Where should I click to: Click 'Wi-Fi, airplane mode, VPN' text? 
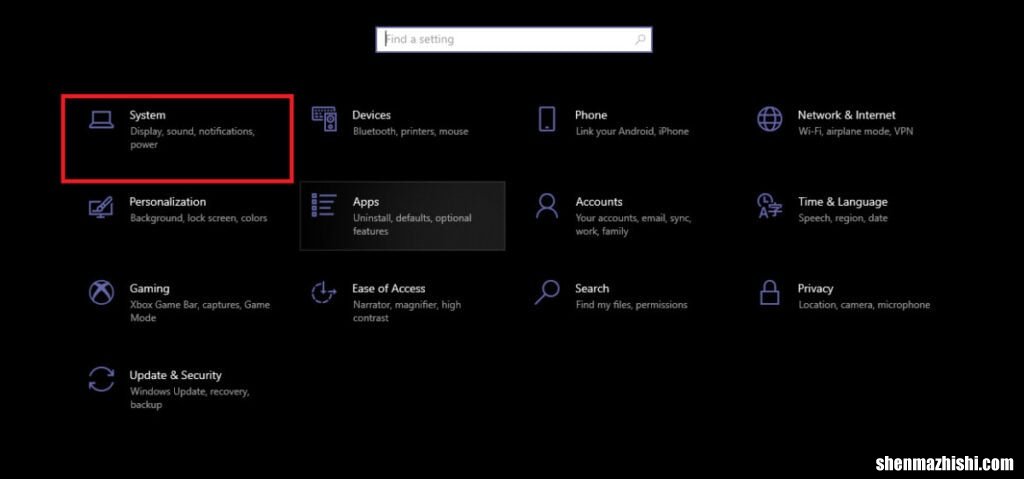pyautogui.click(x=856, y=131)
